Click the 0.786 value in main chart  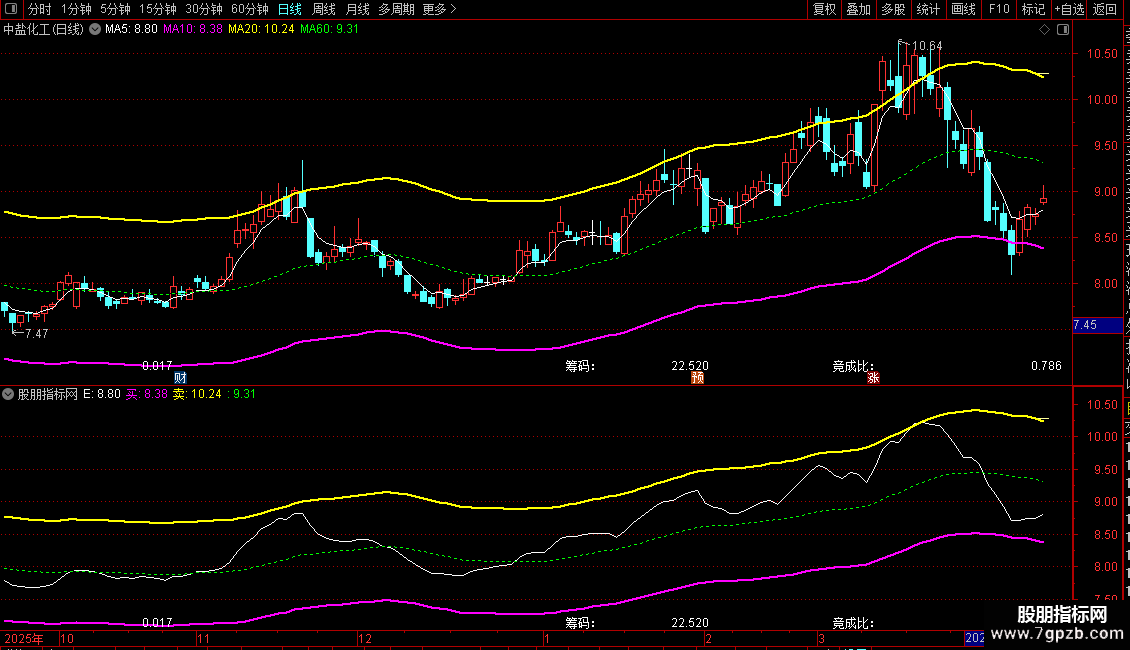tap(1046, 366)
